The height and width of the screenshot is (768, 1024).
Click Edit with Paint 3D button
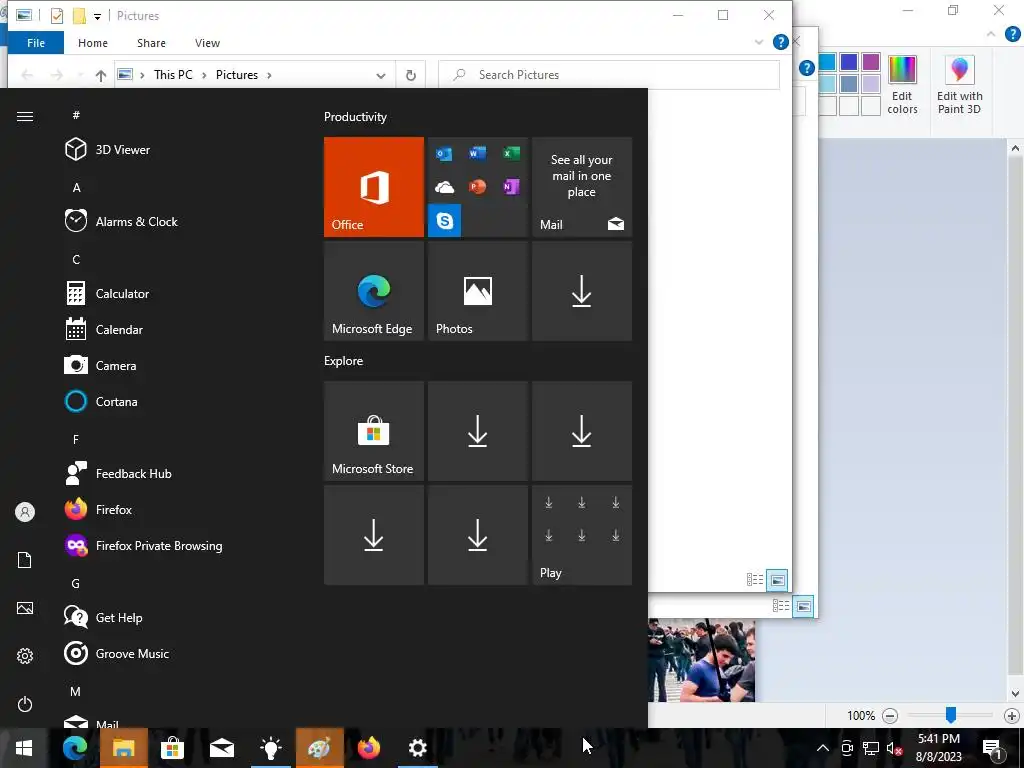pos(959,86)
